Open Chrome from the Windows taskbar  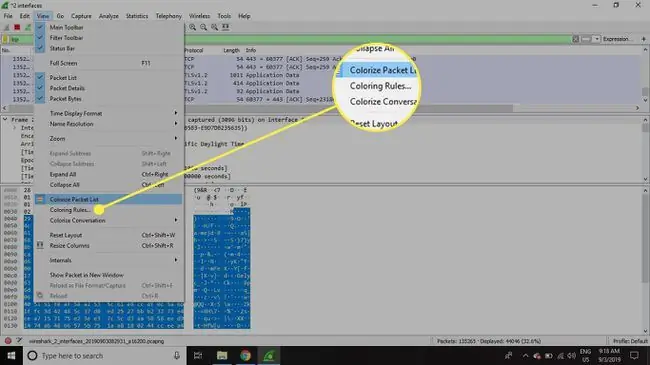[245, 355]
